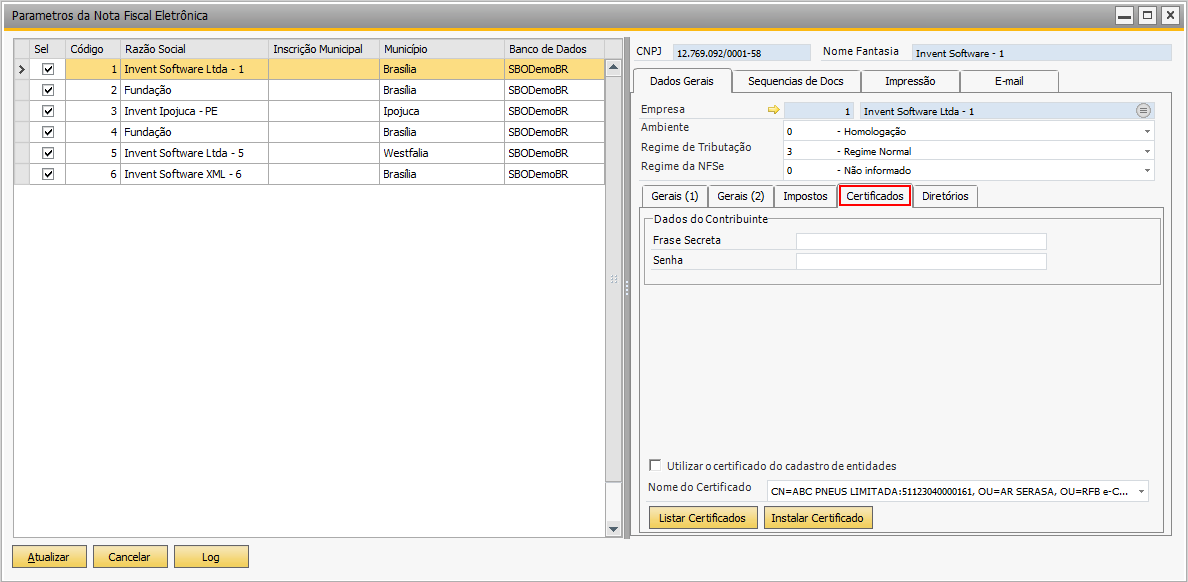Toggle Sel checkbox for row code 2 Fundação

point(48,90)
